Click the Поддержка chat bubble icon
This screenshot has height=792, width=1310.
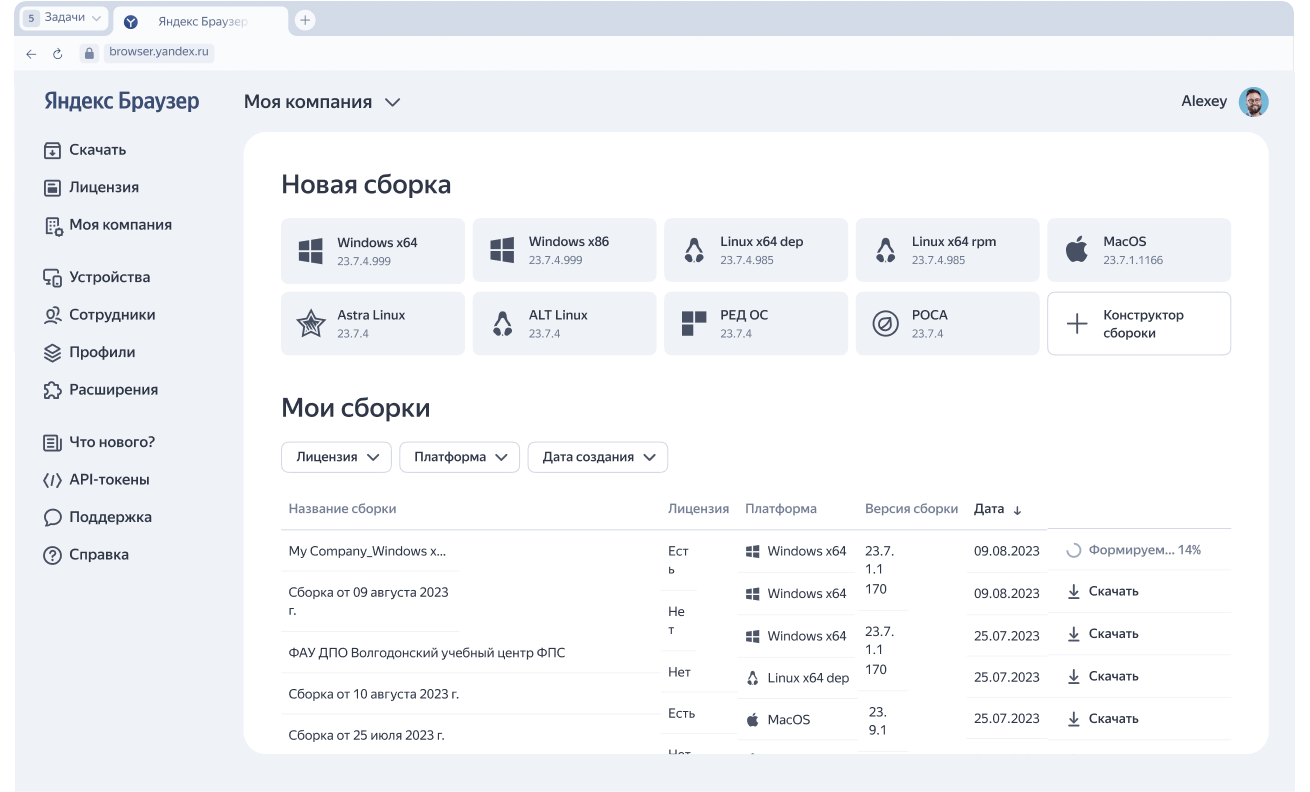pos(53,518)
